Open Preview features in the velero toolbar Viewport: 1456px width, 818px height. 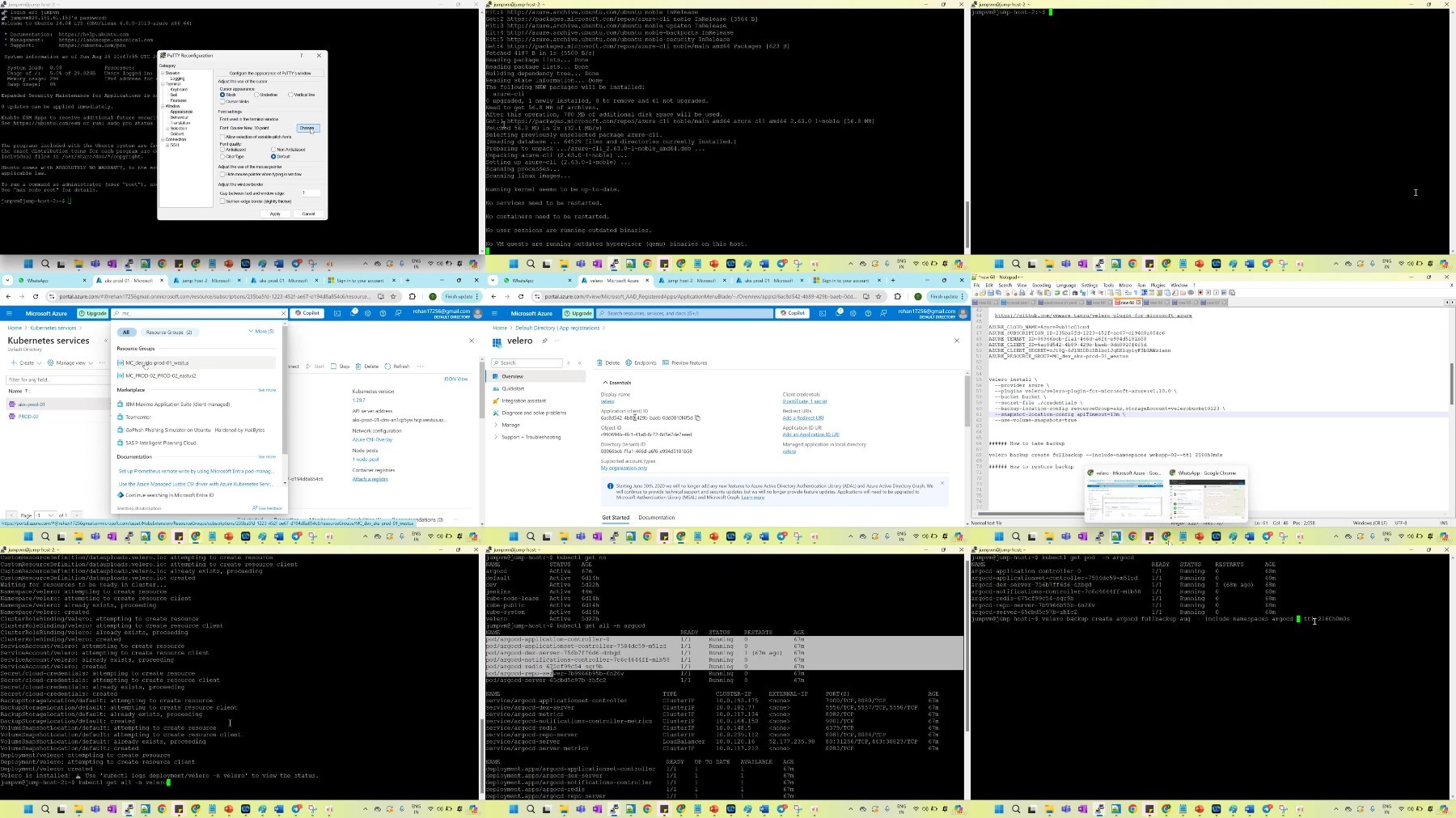tap(685, 362)
